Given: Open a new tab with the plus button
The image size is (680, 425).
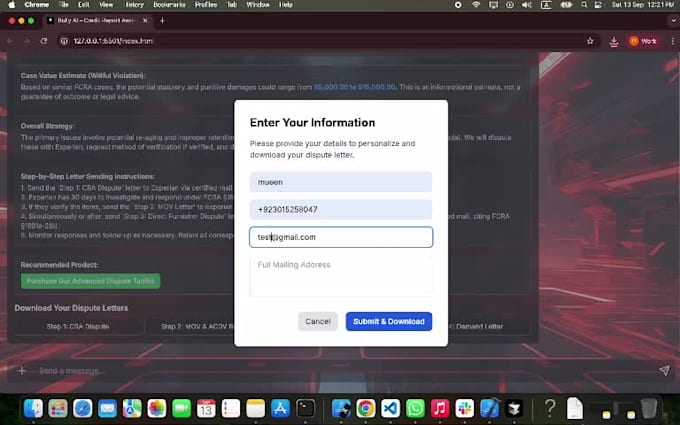Looking at the screenshot, I should click(x=162, y=20).
